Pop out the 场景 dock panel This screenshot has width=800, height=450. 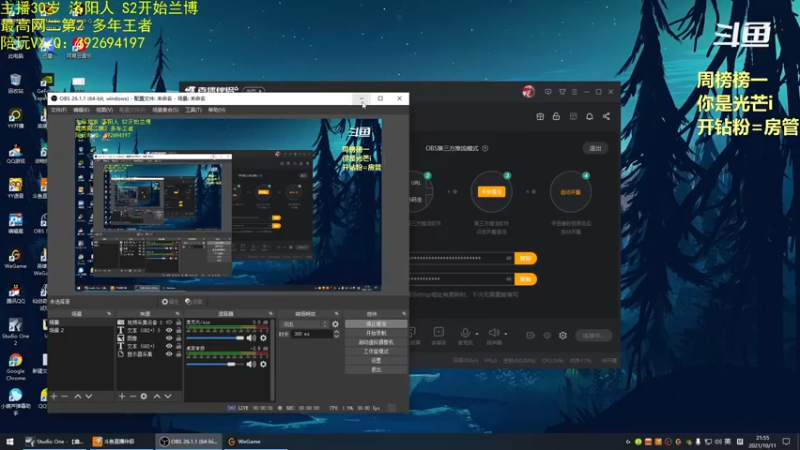[109, 314]
